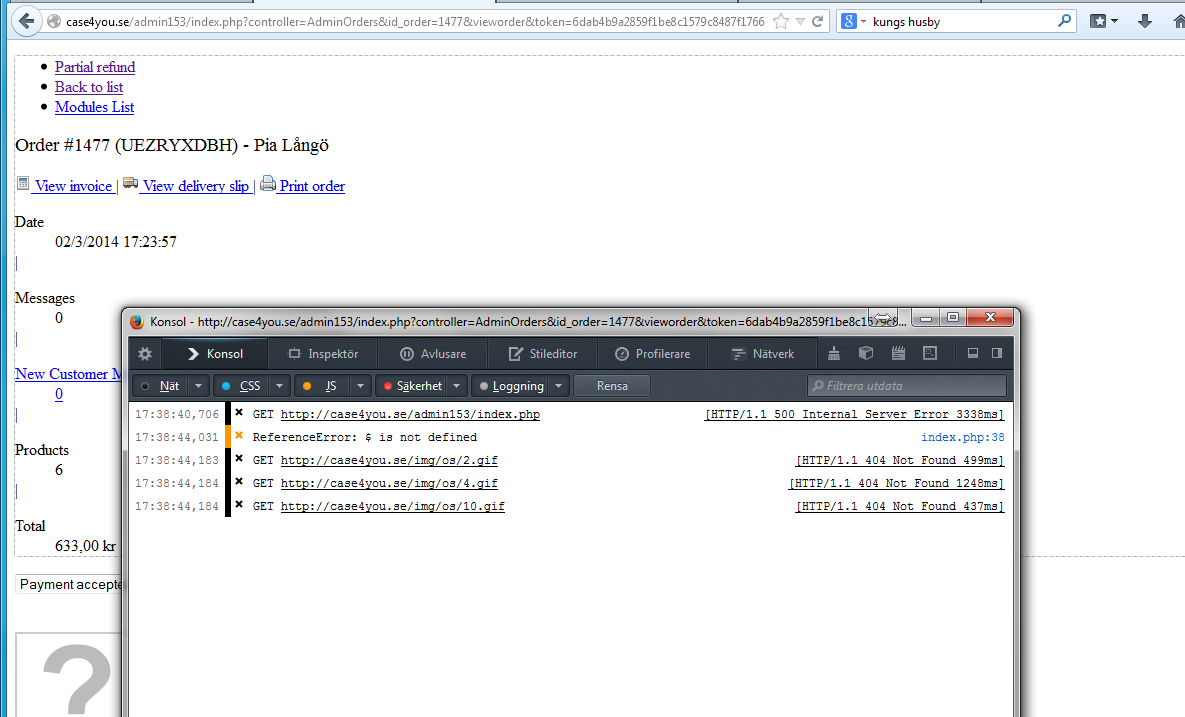Switch to the Konsol tab
Viewport: 1185px width, 717px height.
coord(215,354)
